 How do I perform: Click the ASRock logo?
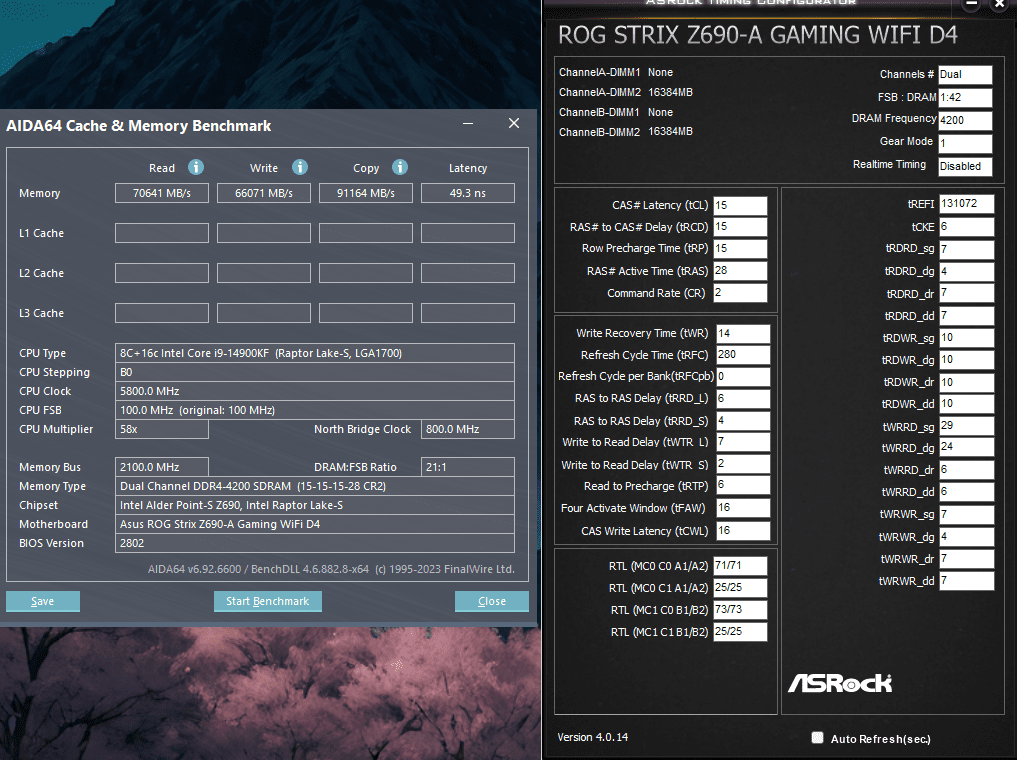coord(840,683)
